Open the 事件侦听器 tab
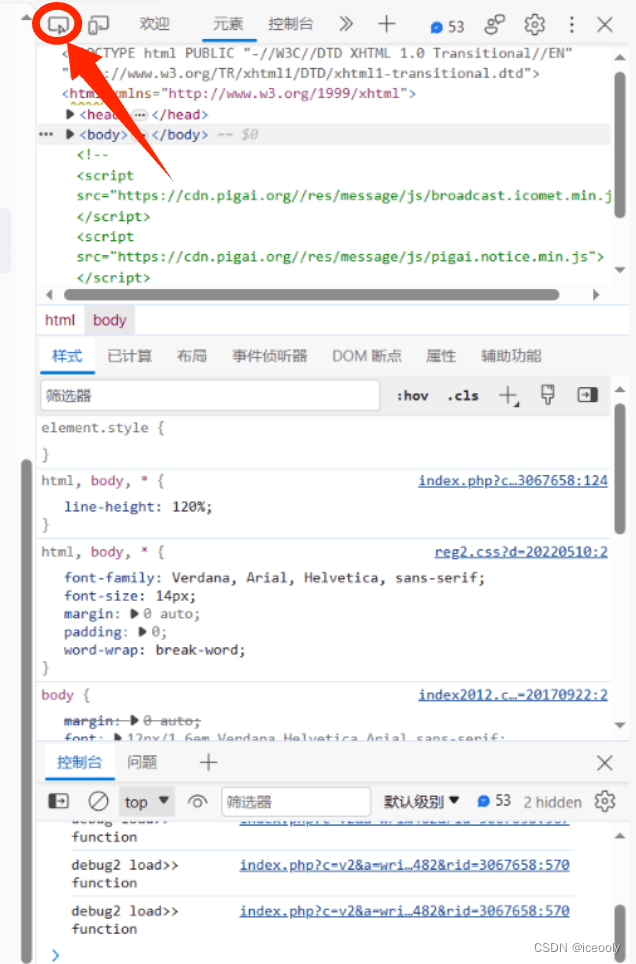Viewport: 636px width, 964px height. 269,356
